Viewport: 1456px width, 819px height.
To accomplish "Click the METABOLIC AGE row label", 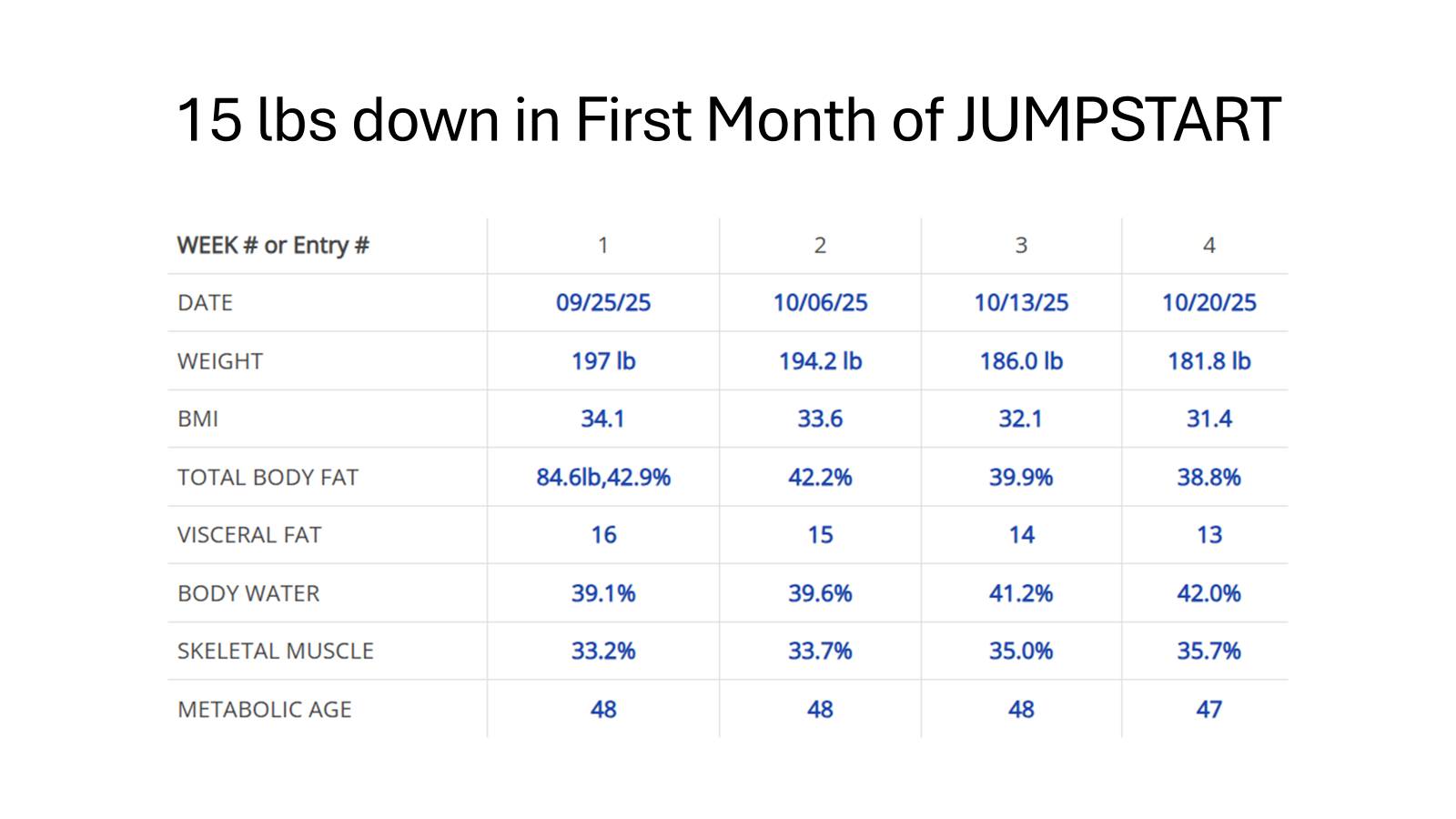I will [264, 710].
